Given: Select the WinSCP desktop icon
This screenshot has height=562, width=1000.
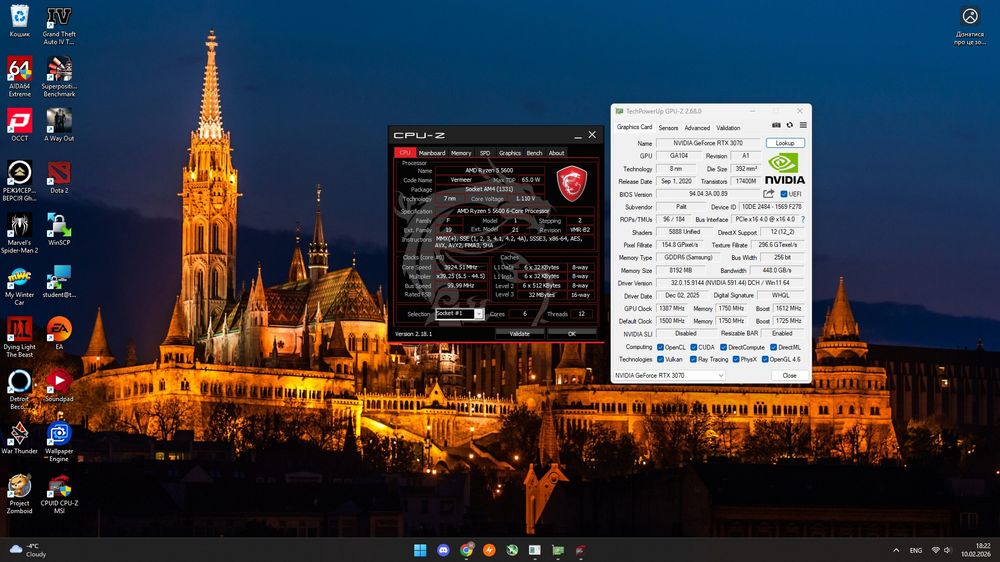Looking at the screenshot, I should [x=59, y=230].
